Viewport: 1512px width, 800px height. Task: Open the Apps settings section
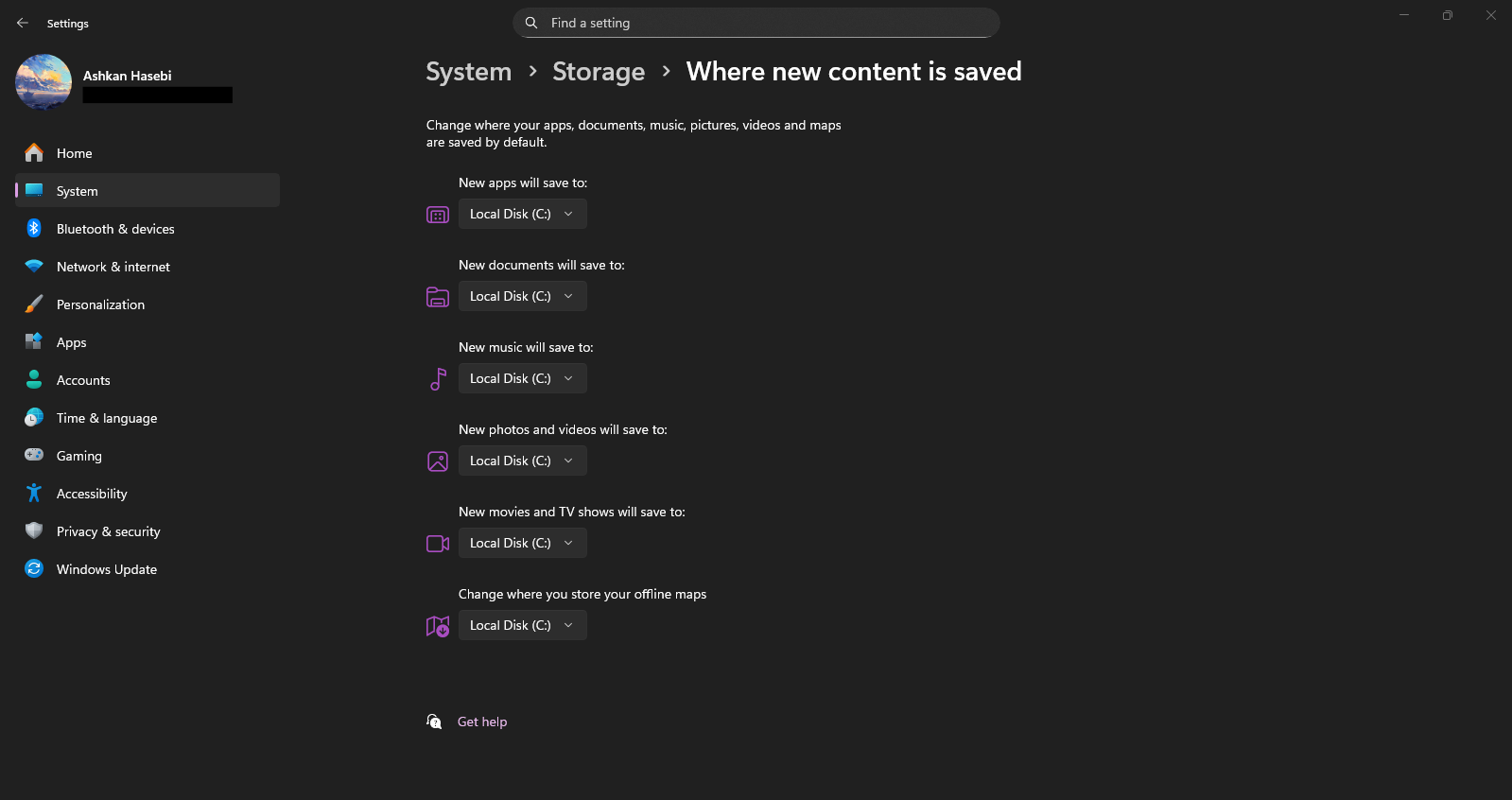[72, 342]
